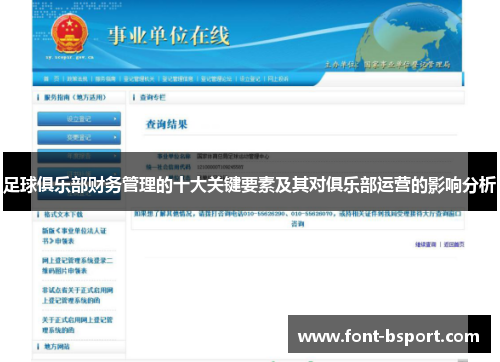Click the 服务指南（地方适用） section heading

click(x=75, y=97)
